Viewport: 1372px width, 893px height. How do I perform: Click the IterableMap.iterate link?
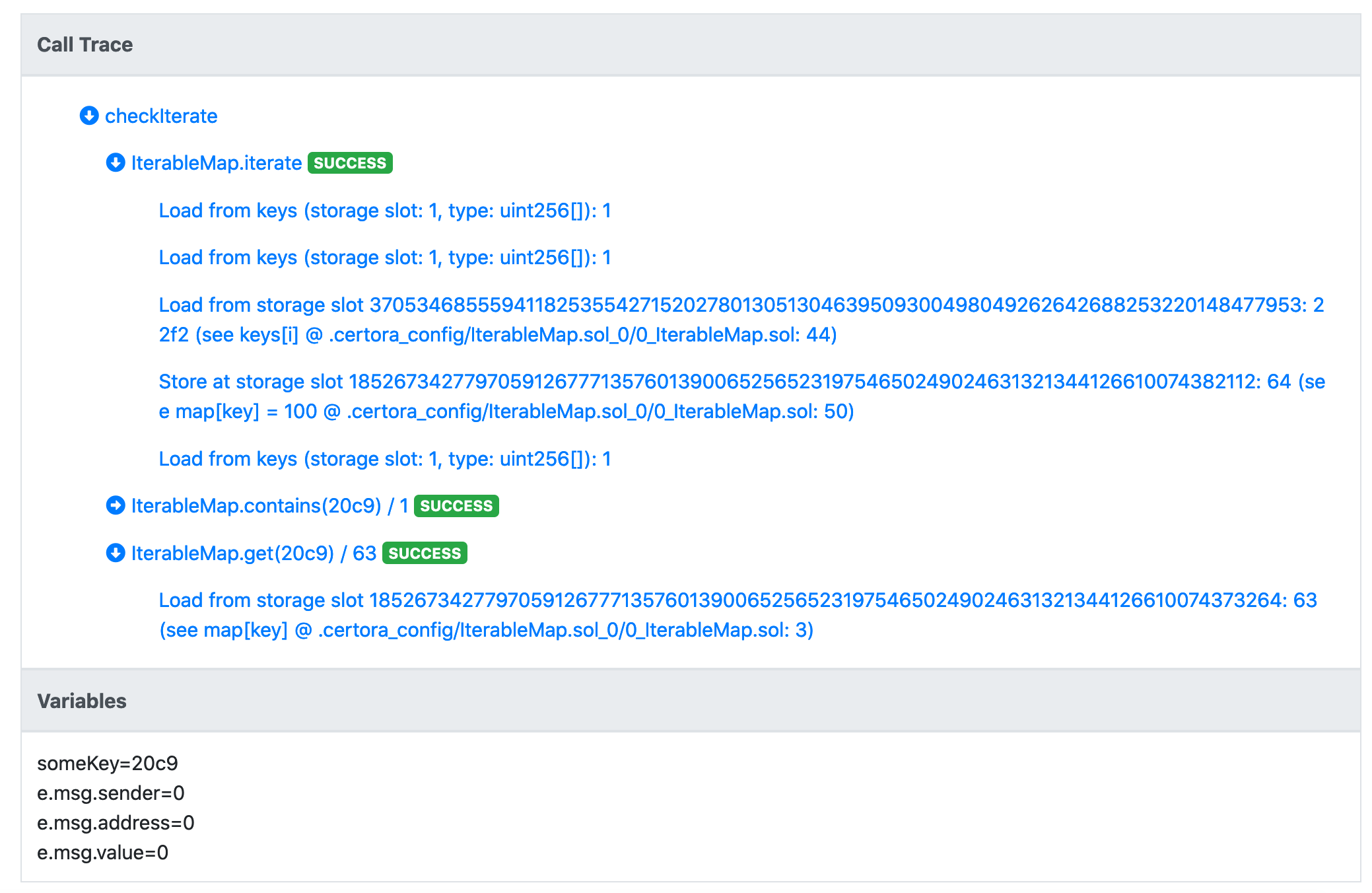point(216,163)
